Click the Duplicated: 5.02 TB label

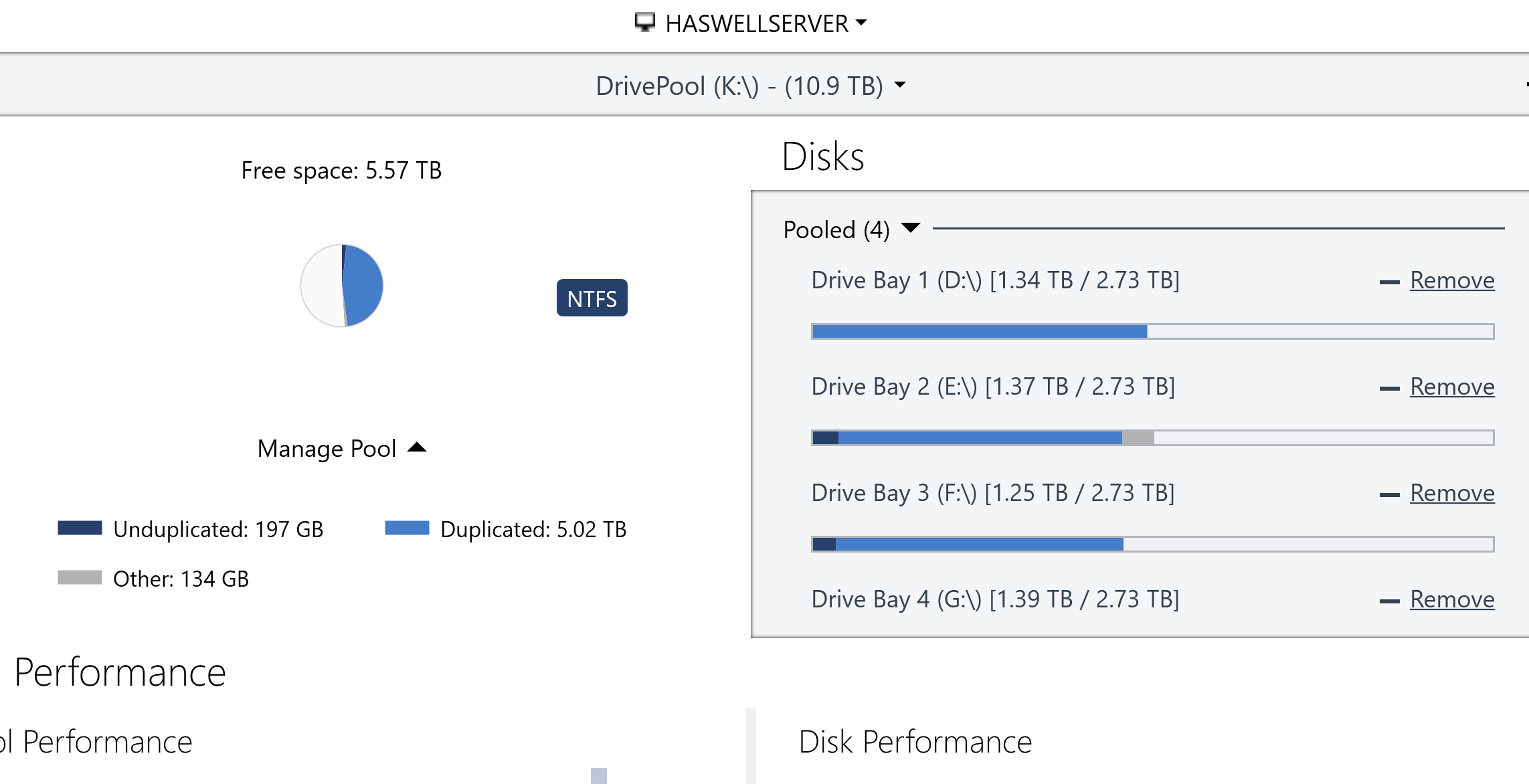point(533,530)
